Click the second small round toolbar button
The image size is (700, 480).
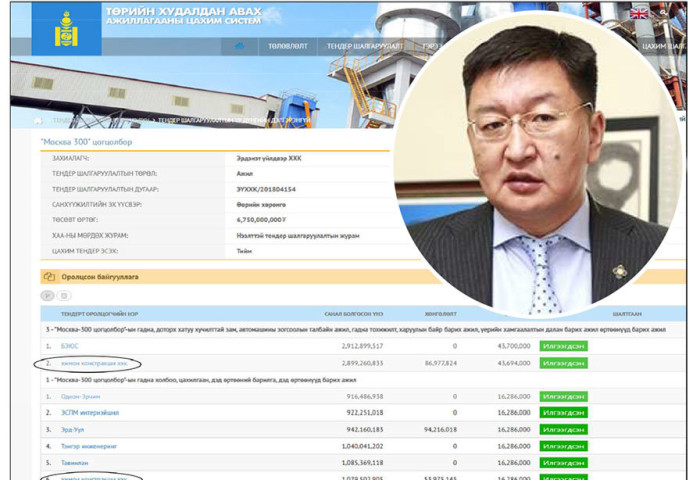point(63,296)
